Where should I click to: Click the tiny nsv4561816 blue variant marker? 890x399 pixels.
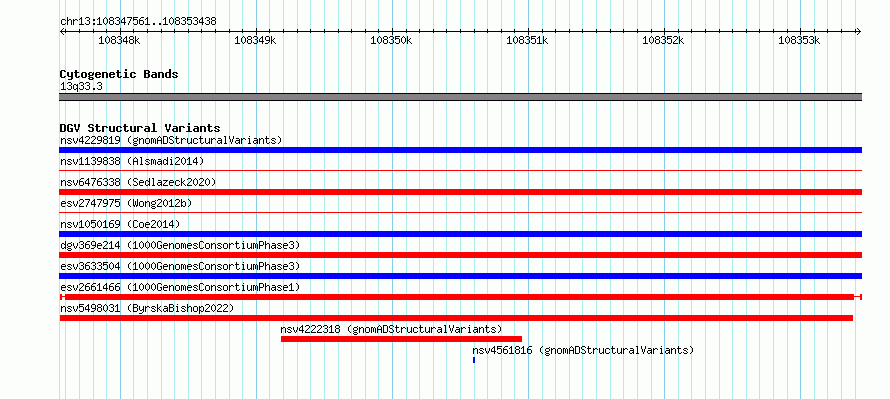474,360
